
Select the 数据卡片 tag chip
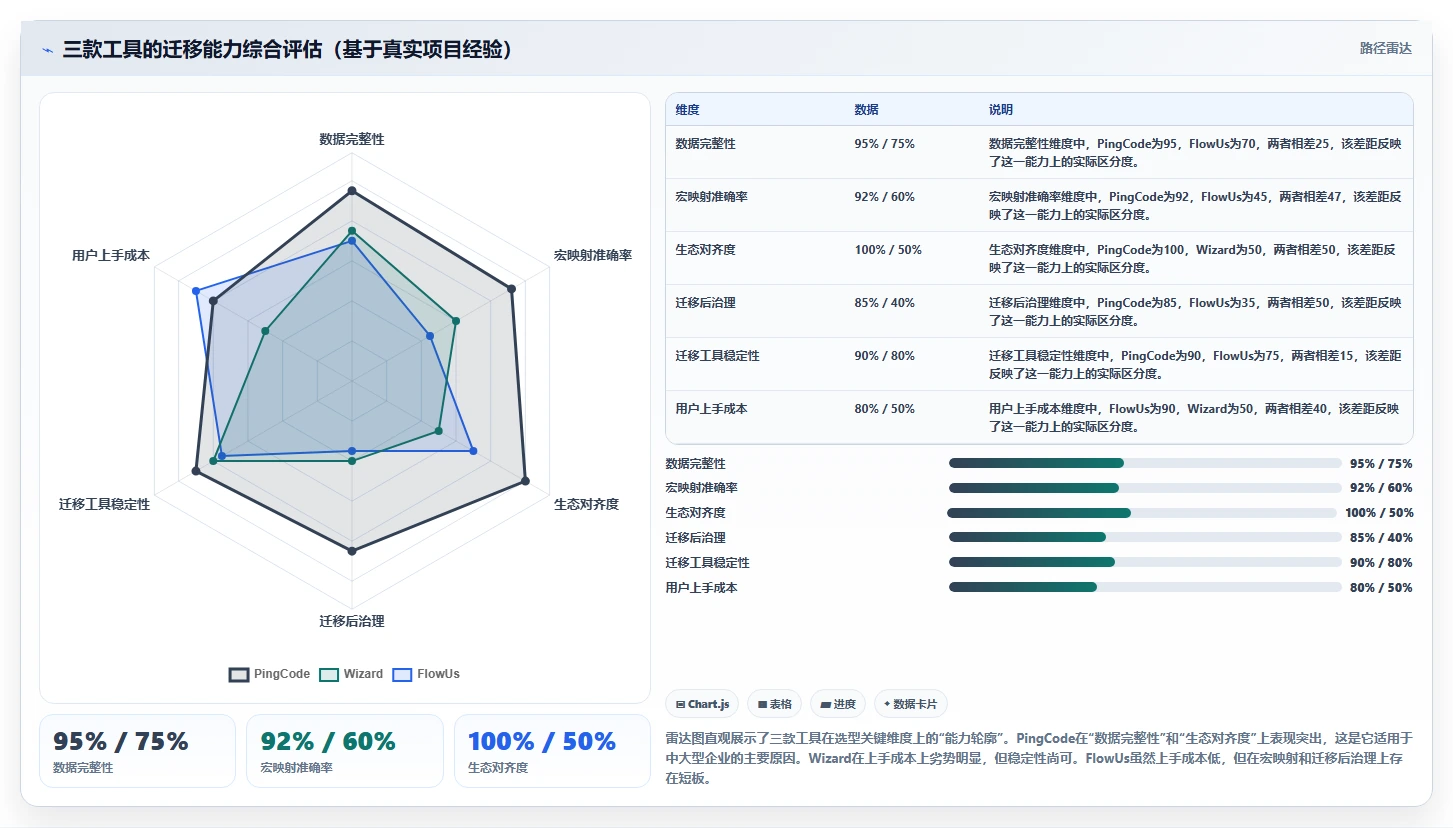coord(911,704)
